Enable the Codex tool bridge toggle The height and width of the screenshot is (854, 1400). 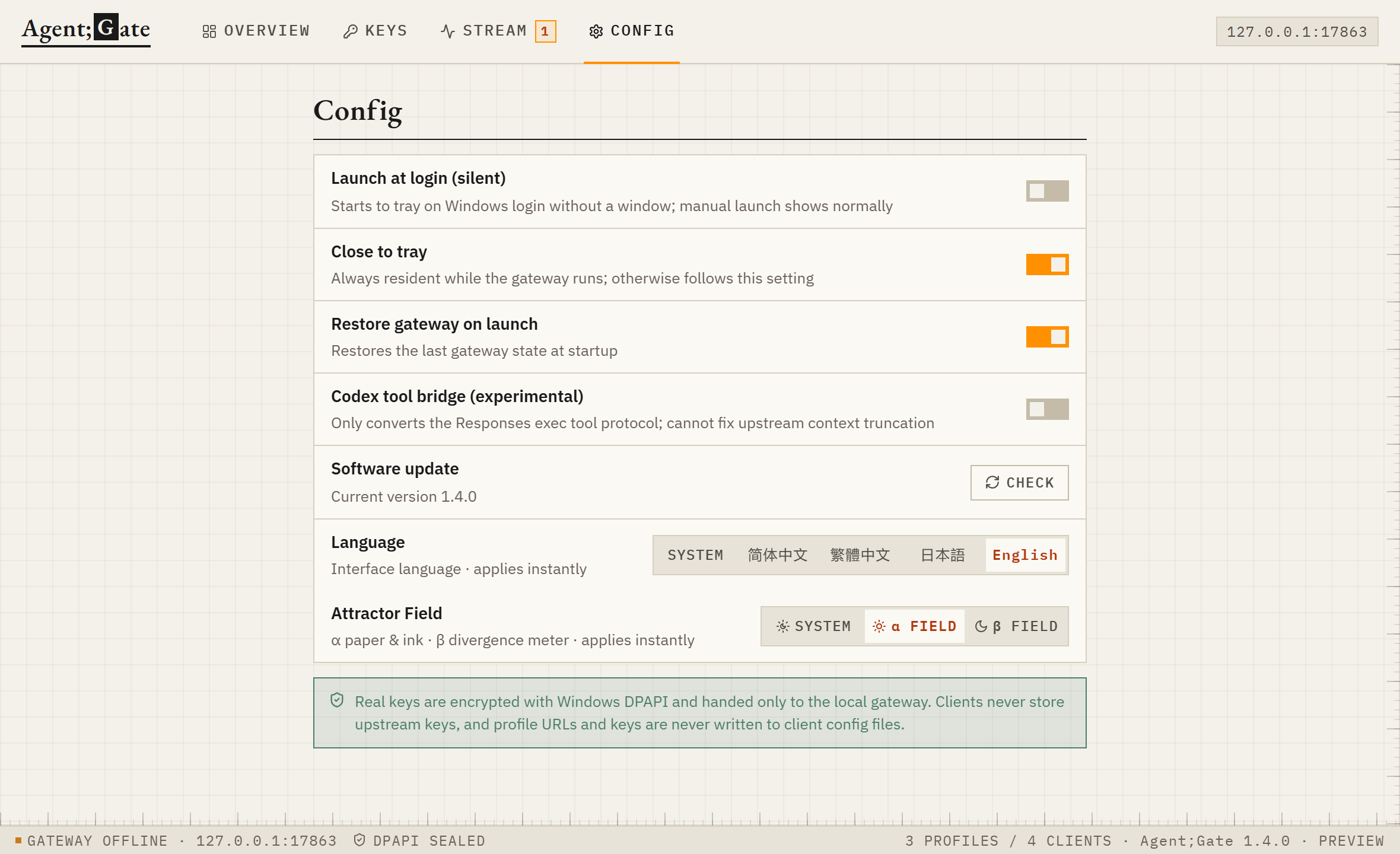[x=1047, y=409]
